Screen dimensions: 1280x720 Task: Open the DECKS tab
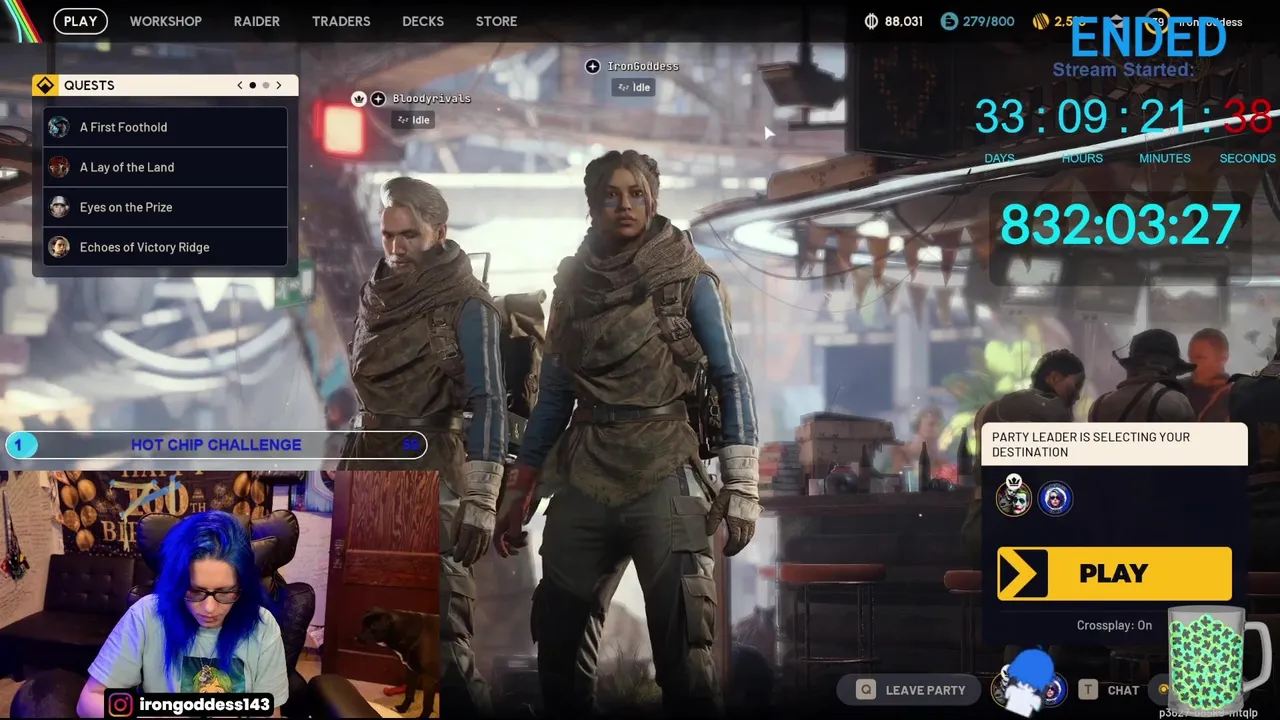423,21
